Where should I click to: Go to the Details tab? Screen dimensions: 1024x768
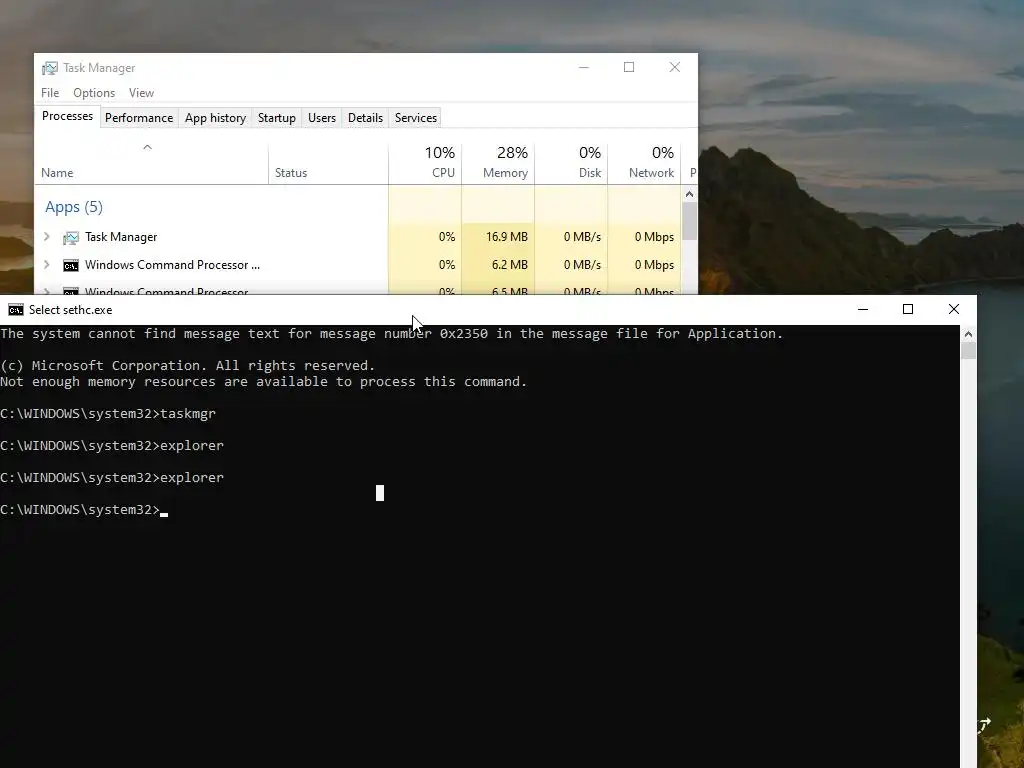point(365,118)
